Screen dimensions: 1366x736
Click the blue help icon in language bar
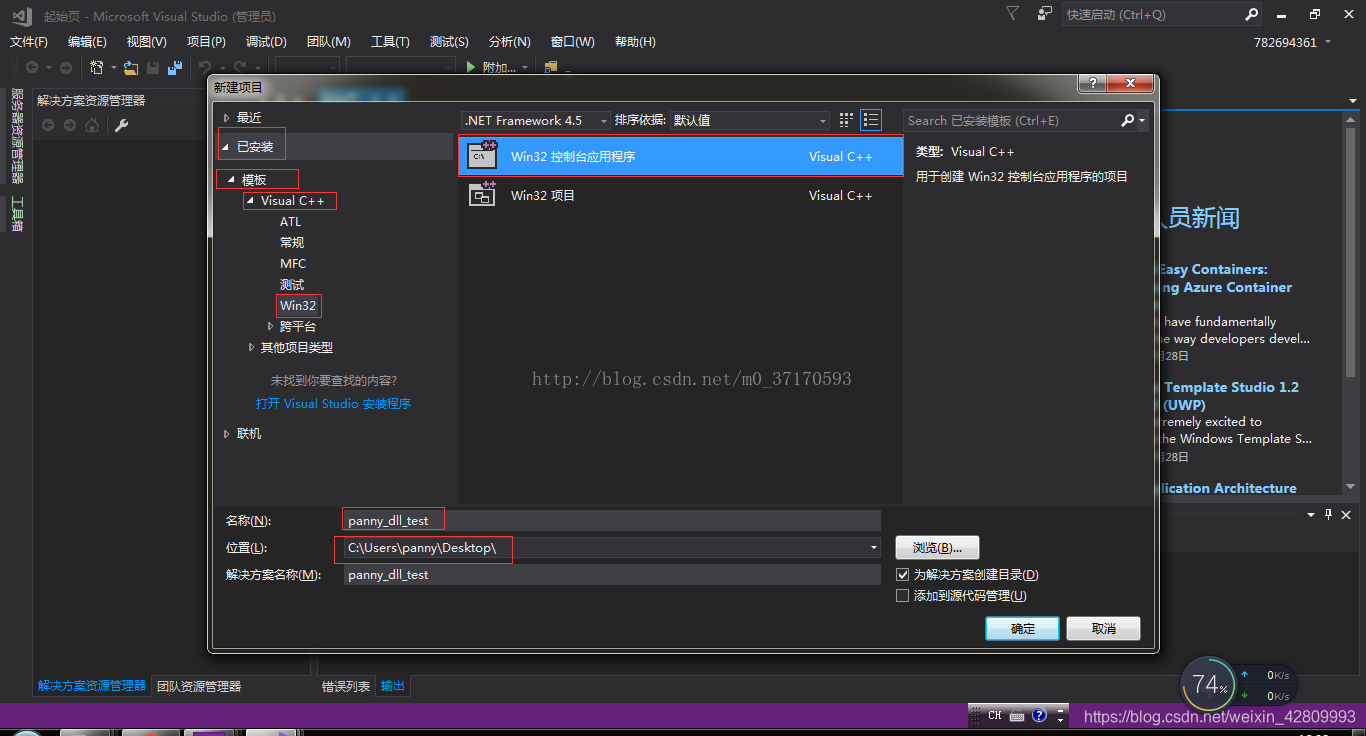pyautogui.click(x=1039, y=716)
